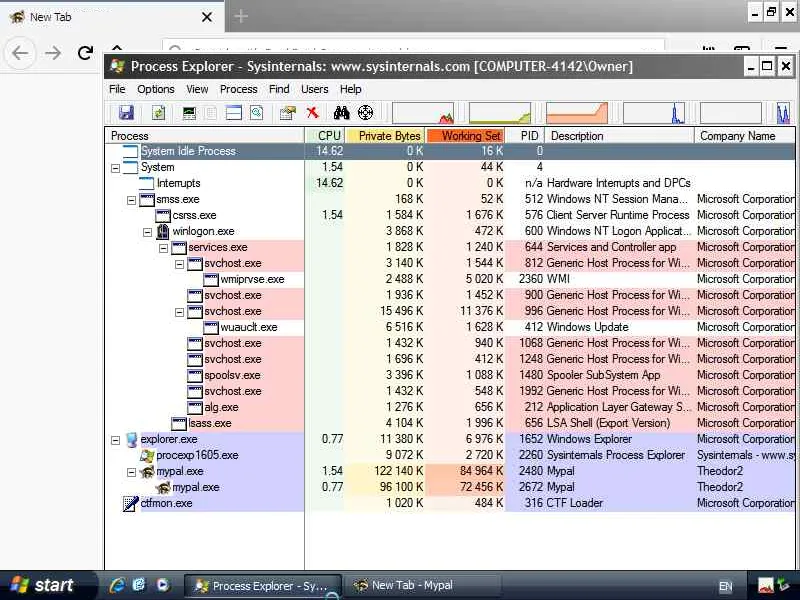Click the child mypal.exe icon, PID 2672
The height and width of the screenshot is (600, 800).
click(163, 487)
